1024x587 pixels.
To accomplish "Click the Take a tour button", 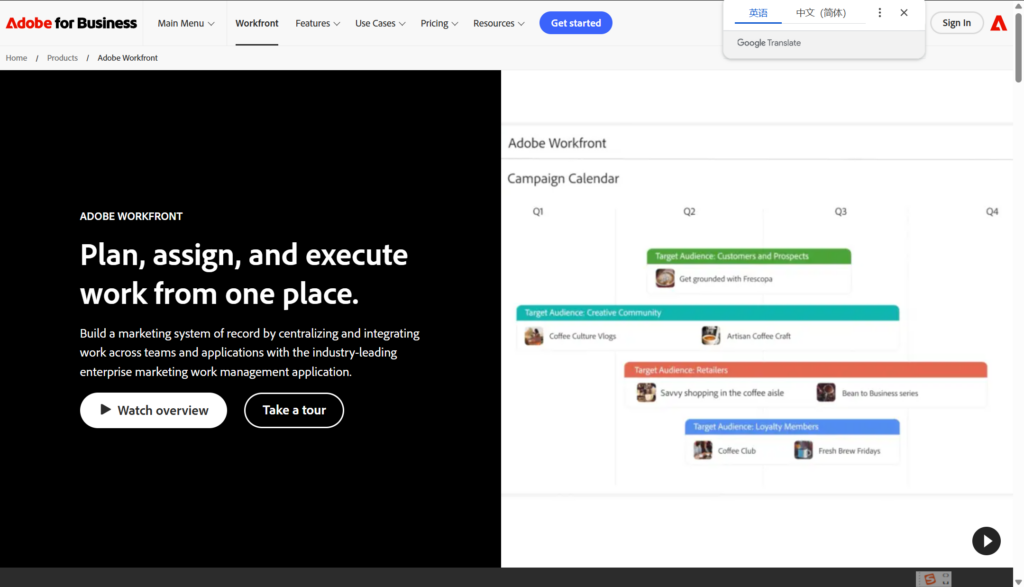I will coord(294,410).
